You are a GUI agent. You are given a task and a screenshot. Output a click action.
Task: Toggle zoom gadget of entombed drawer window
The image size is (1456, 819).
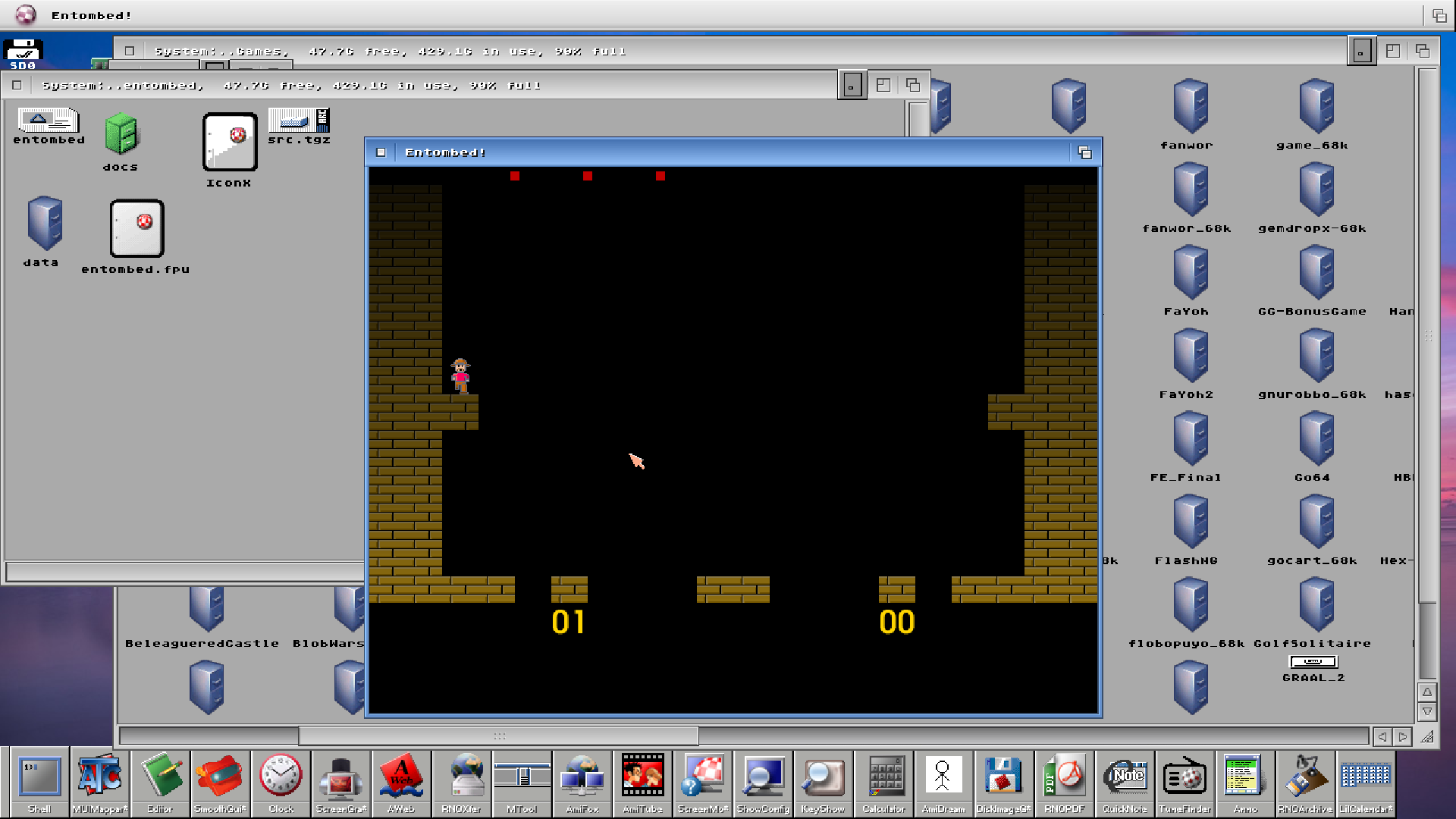tap(883, 85)
